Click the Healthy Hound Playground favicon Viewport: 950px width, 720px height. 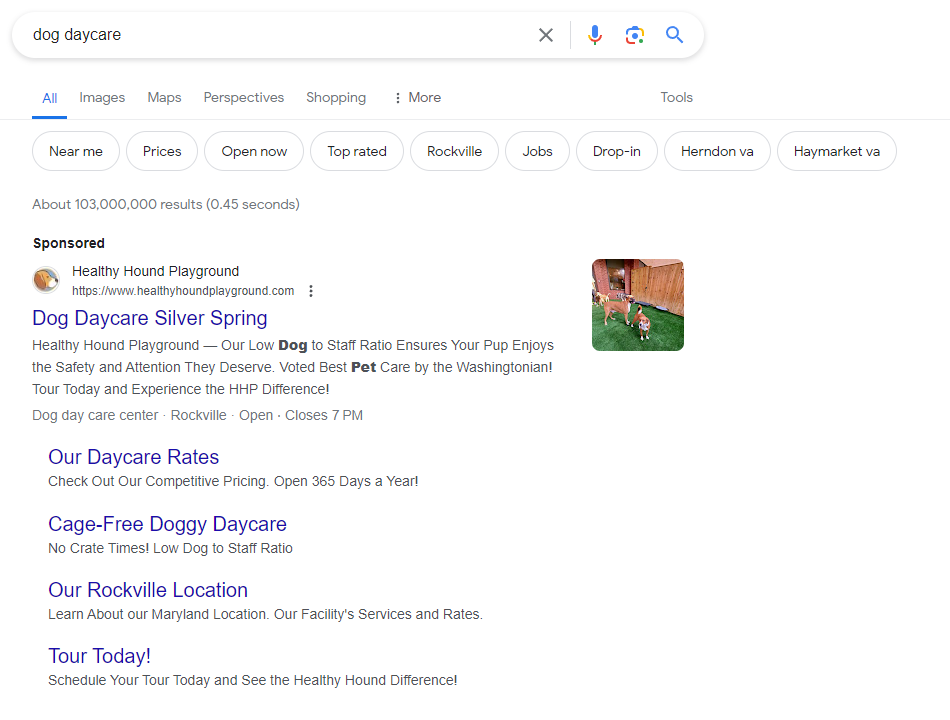[46, 280]
